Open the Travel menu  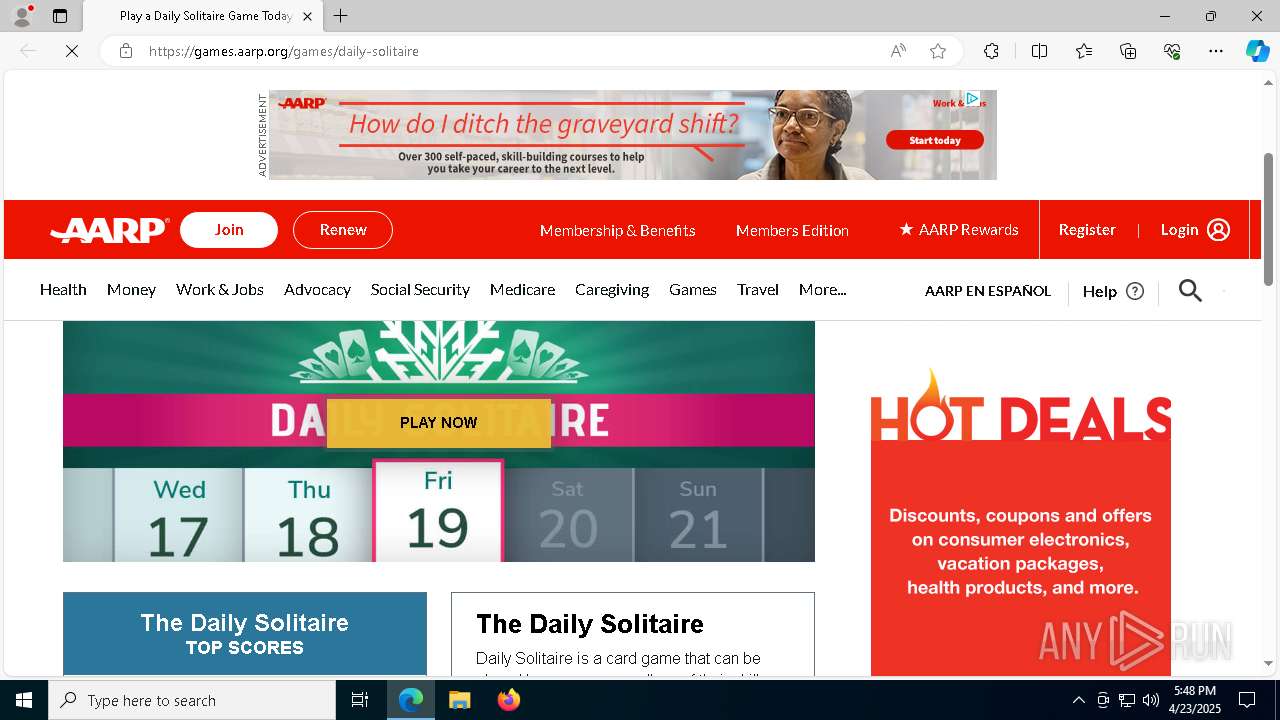pyautogui.click(x=758, y=289)
